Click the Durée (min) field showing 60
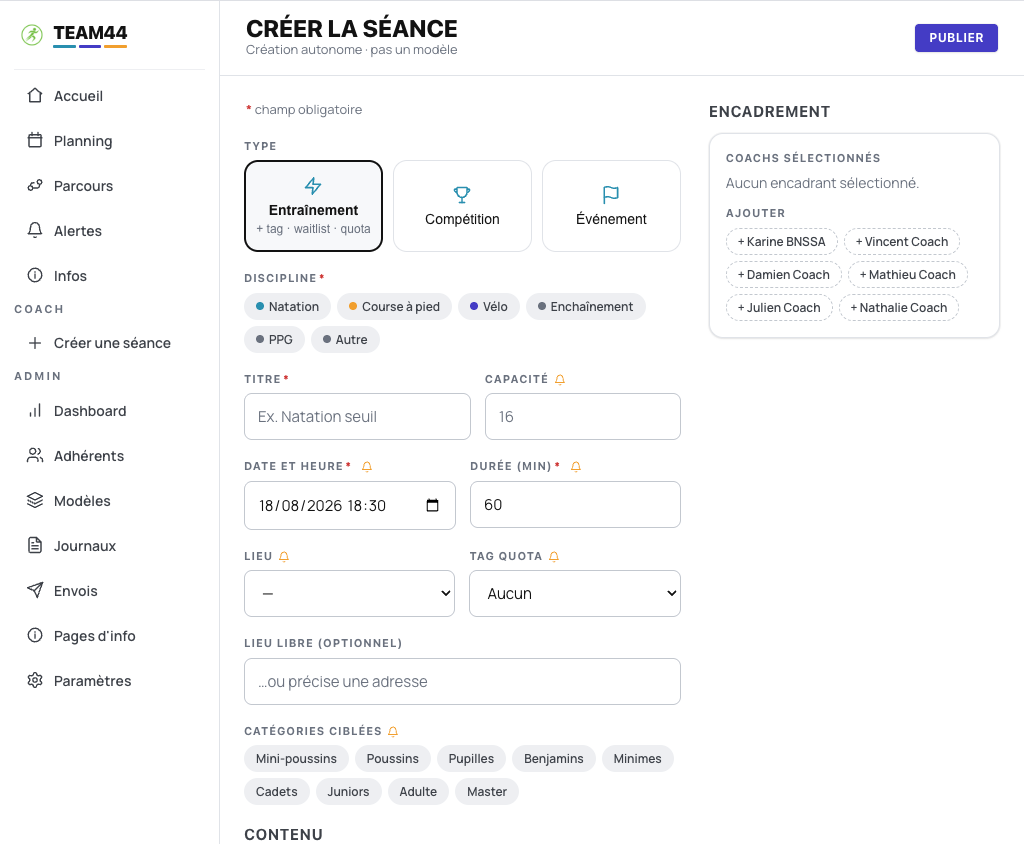Viewport: 1024px width, 844px height. click(575, 504)
